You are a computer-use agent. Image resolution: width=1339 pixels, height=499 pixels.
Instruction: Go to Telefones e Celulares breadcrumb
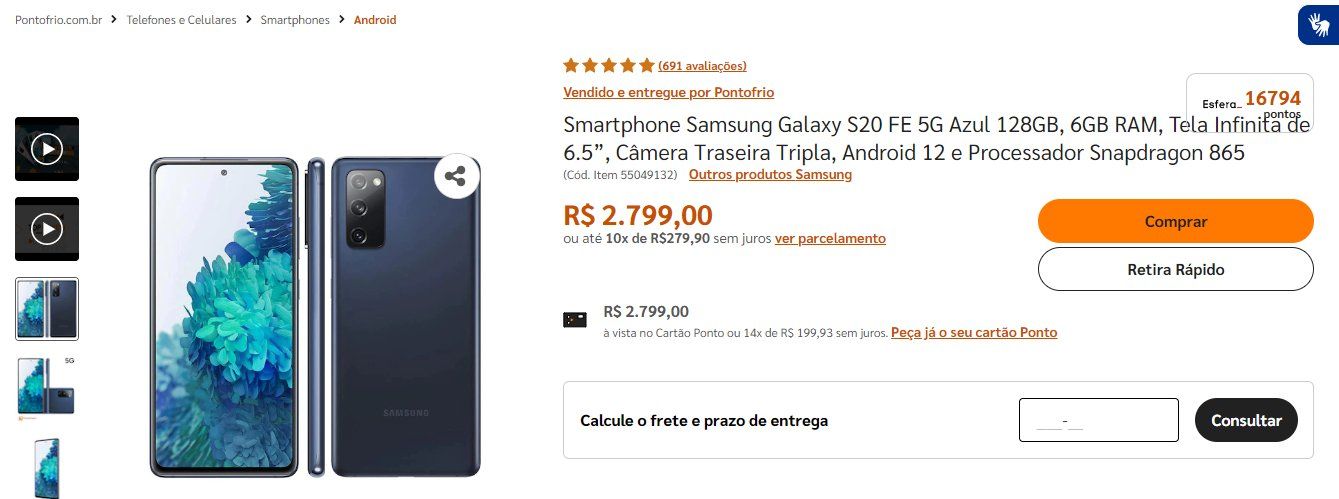pos(181,20)
